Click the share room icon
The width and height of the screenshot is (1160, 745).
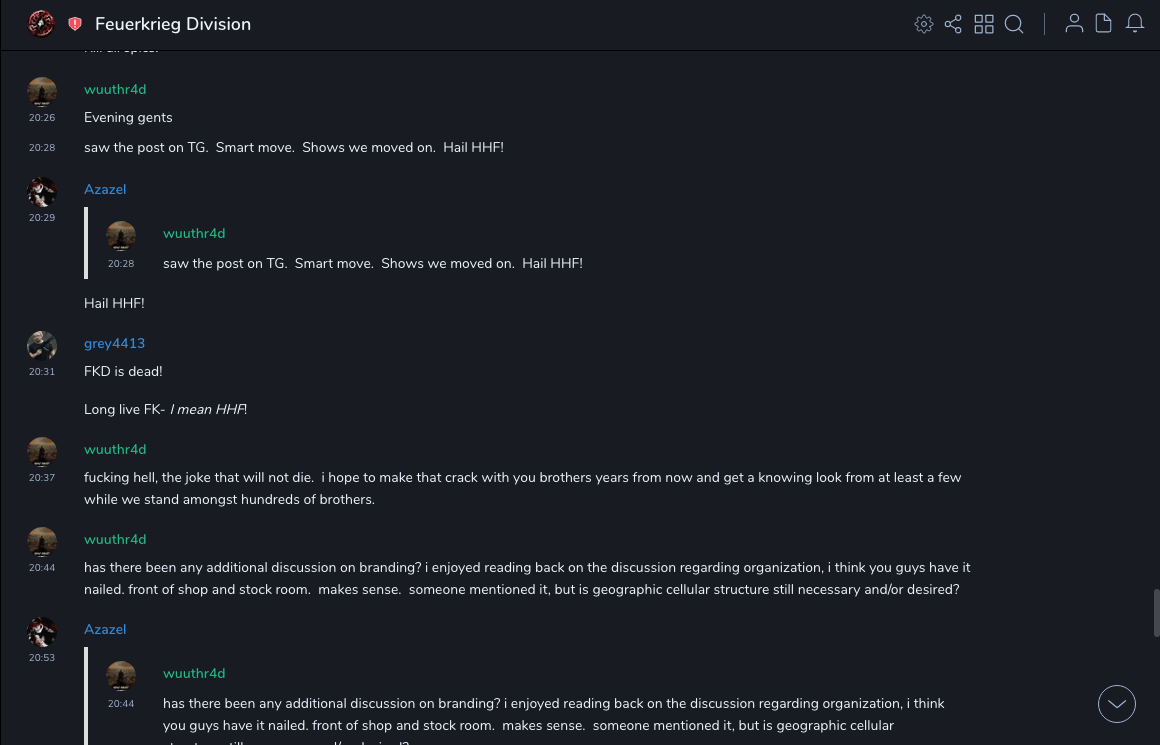coord(953,24)
